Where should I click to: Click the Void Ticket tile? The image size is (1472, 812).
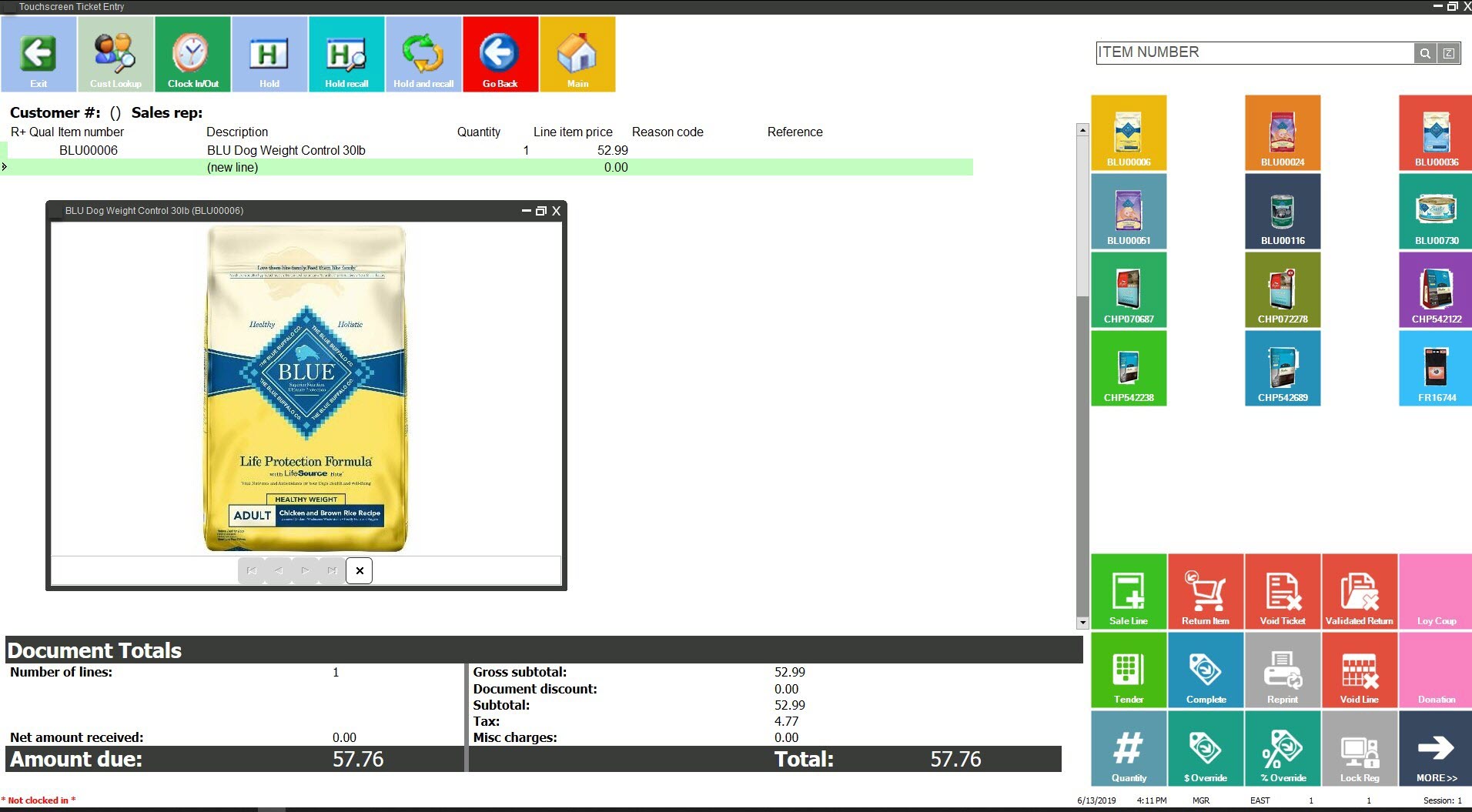point(1282,591)
